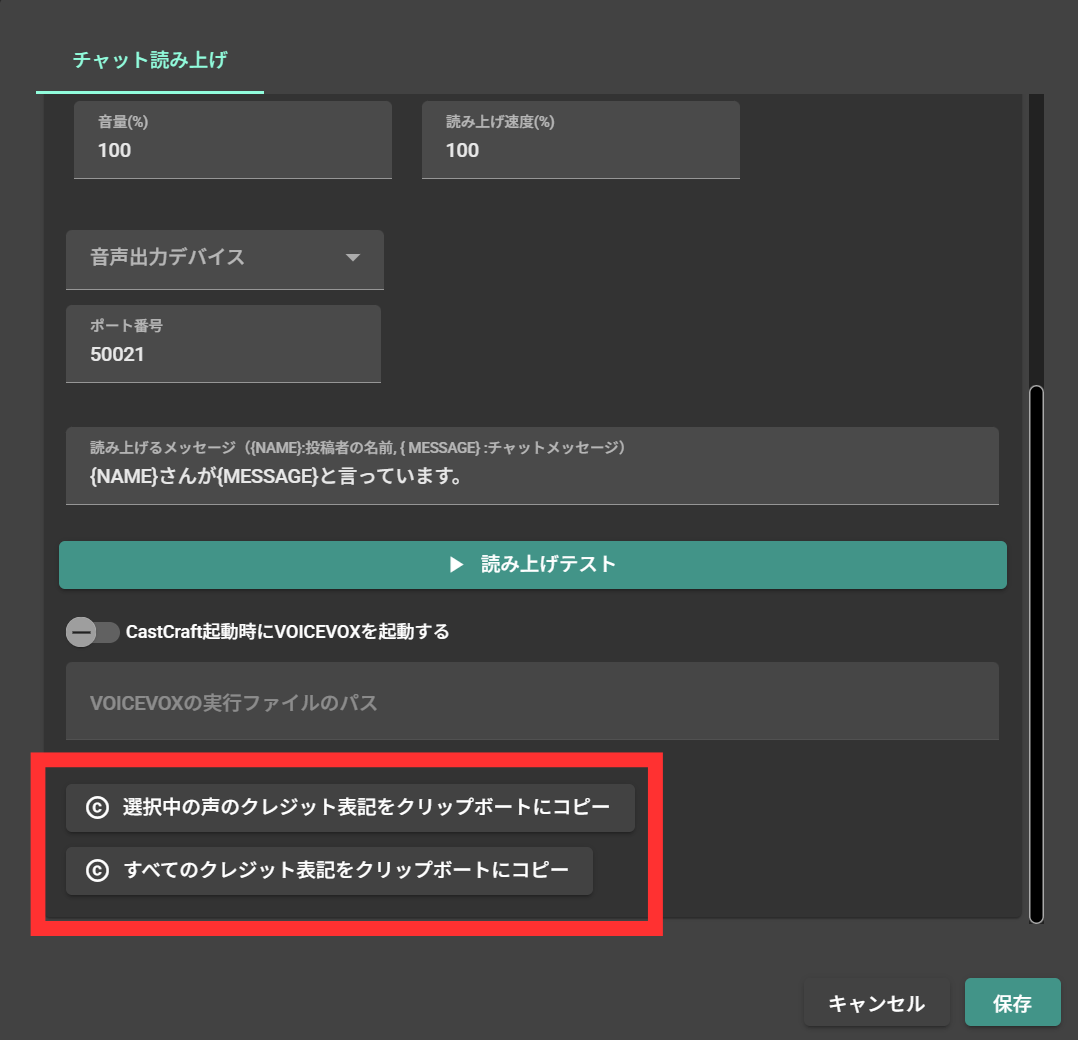
Task: Copy all voice credits to clipboard
Action: [328, 871]
